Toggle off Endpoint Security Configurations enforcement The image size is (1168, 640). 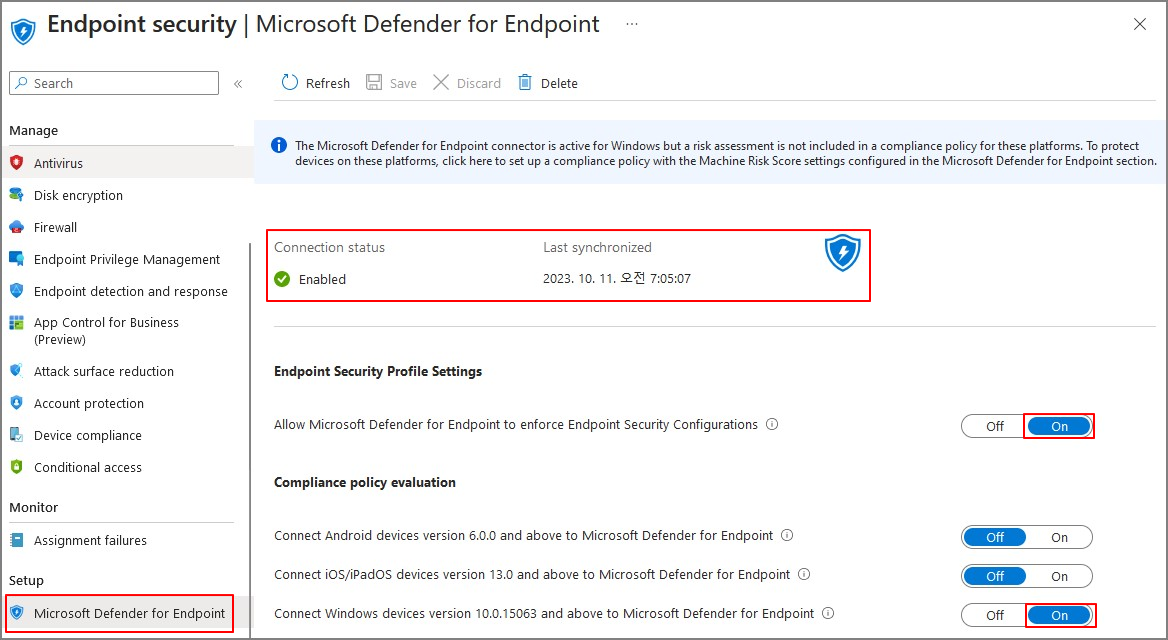pos(992,425)
